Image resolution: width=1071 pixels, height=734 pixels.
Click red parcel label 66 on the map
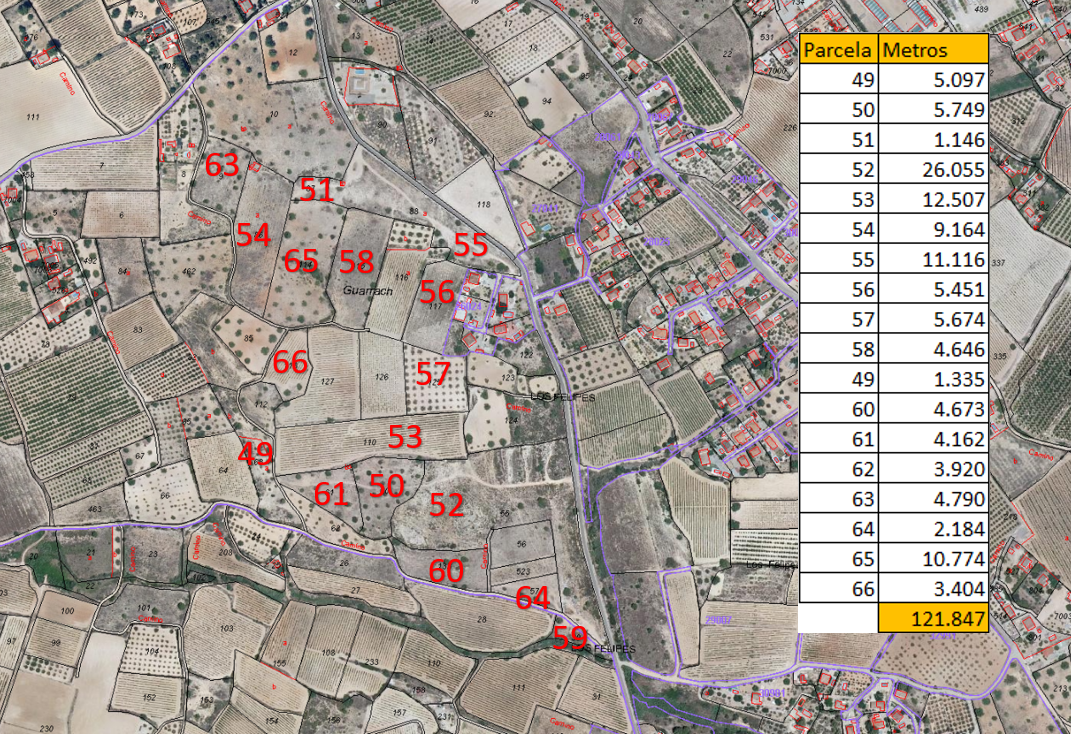(290, 362)
